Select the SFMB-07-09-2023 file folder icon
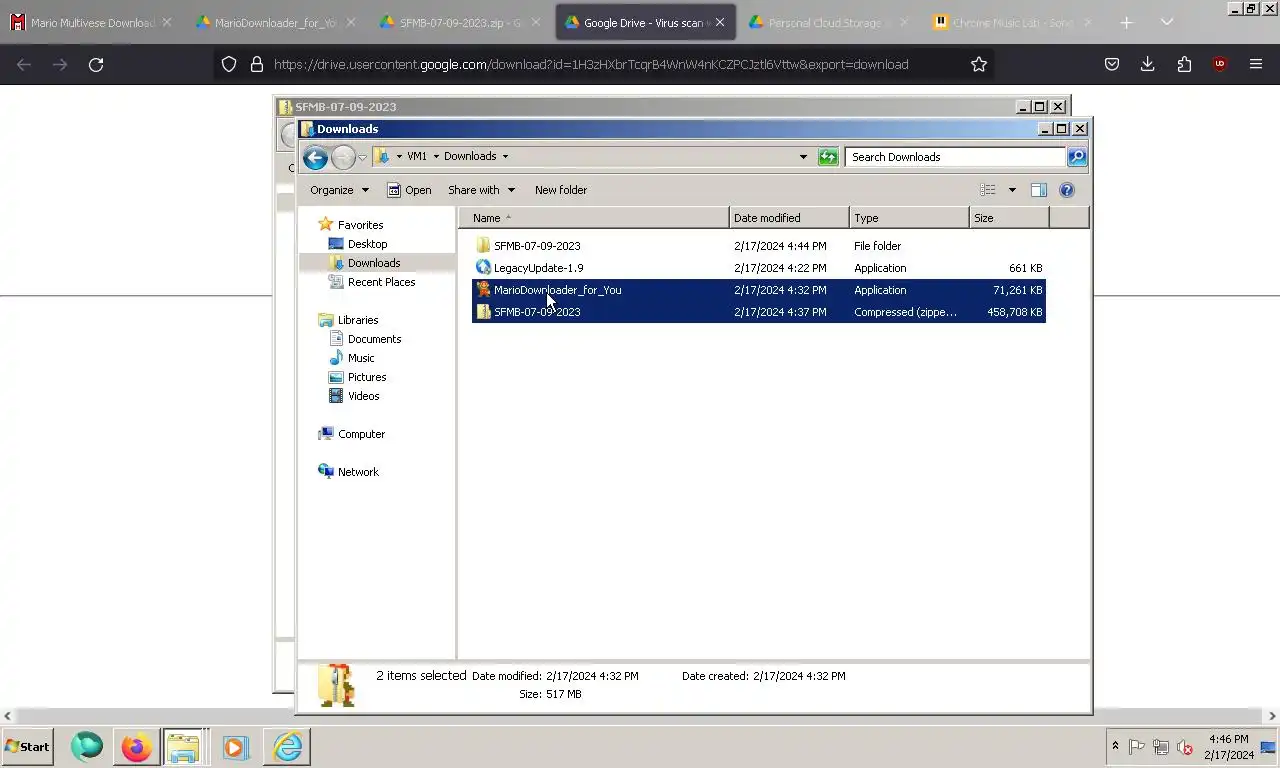Image resolution: width=1280 pixels, height=768 pixels. [x=483, y=246]
